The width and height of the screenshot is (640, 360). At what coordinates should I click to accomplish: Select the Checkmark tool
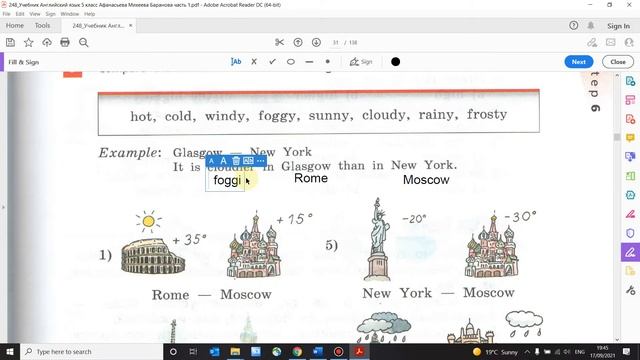[x=272, y=62]
